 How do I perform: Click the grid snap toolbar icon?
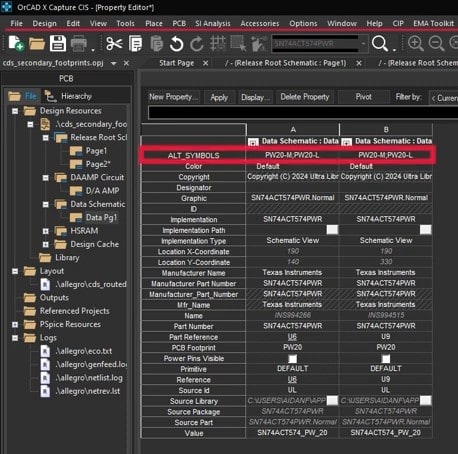click(218, 44)
